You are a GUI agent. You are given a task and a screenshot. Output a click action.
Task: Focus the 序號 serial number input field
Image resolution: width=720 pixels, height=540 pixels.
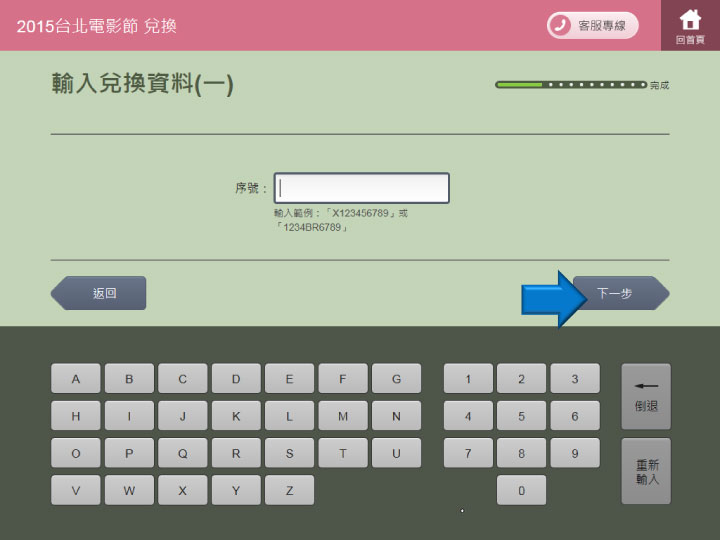point(361,188)
